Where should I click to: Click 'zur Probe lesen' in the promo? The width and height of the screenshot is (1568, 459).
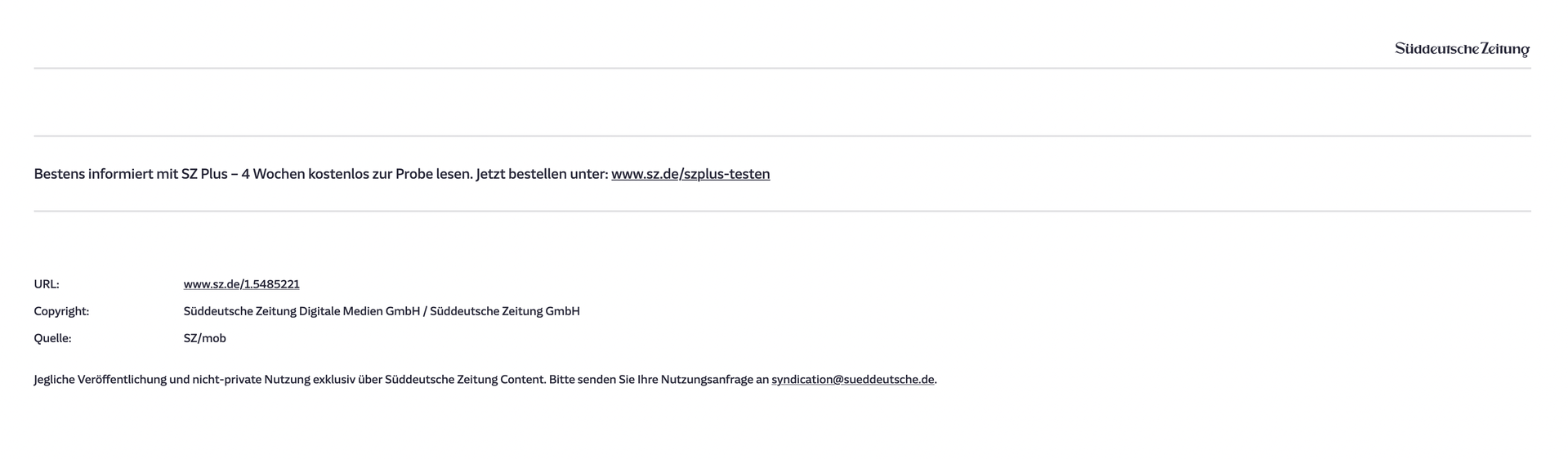[x=422, y=174]
